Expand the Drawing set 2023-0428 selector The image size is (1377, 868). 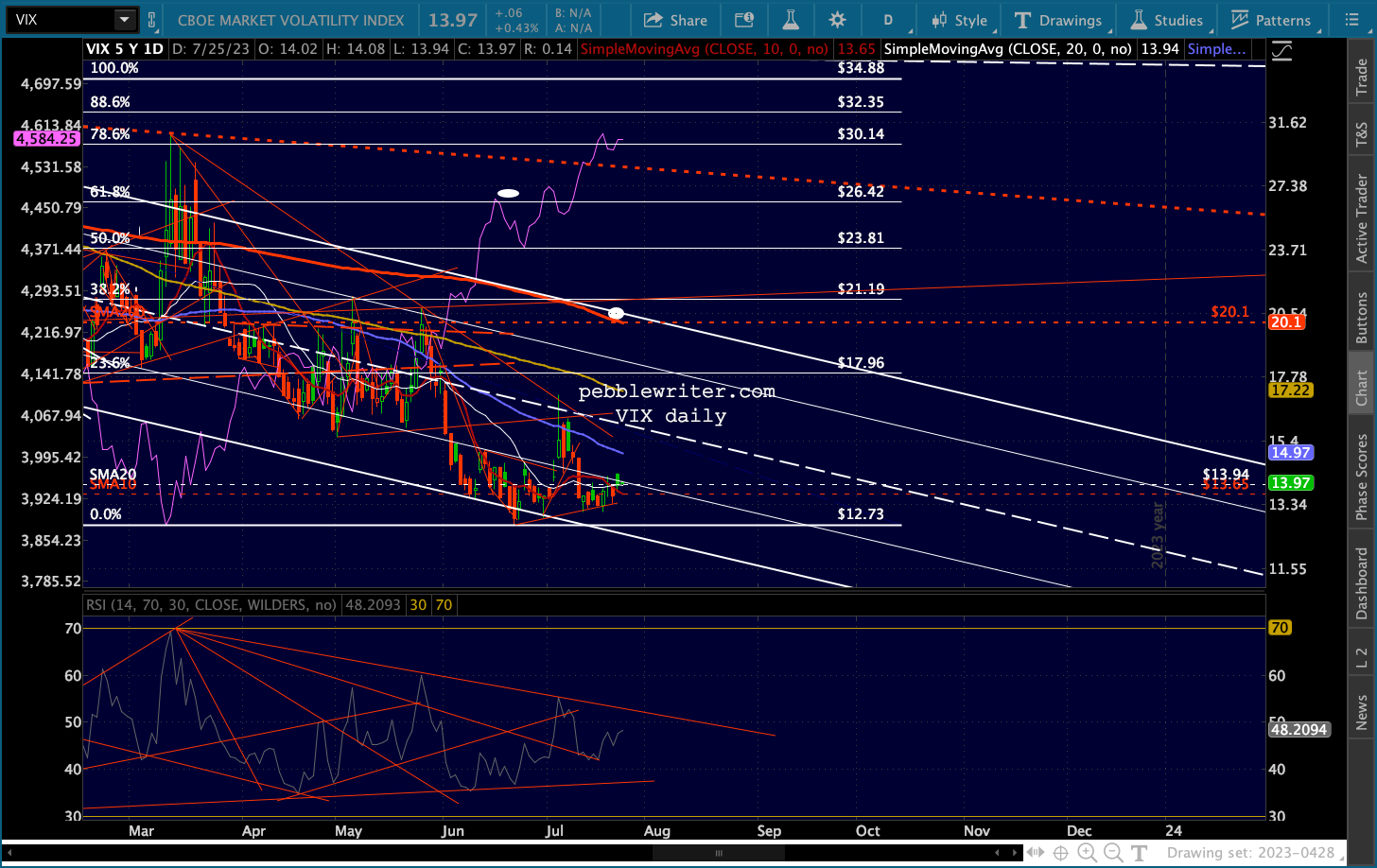1251,853
